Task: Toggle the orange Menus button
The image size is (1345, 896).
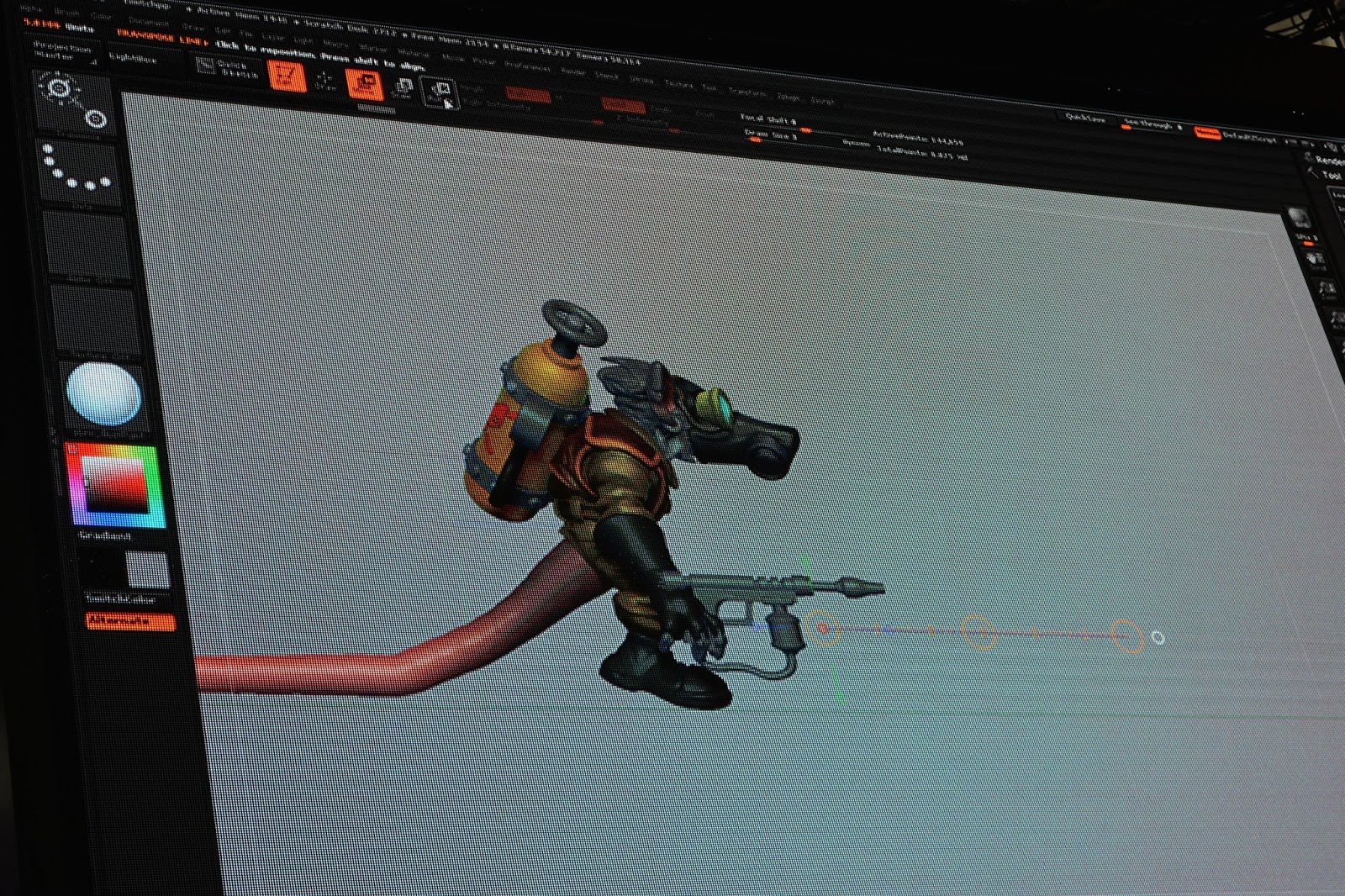Action: pyautogui.click(x=1207, y=131)
